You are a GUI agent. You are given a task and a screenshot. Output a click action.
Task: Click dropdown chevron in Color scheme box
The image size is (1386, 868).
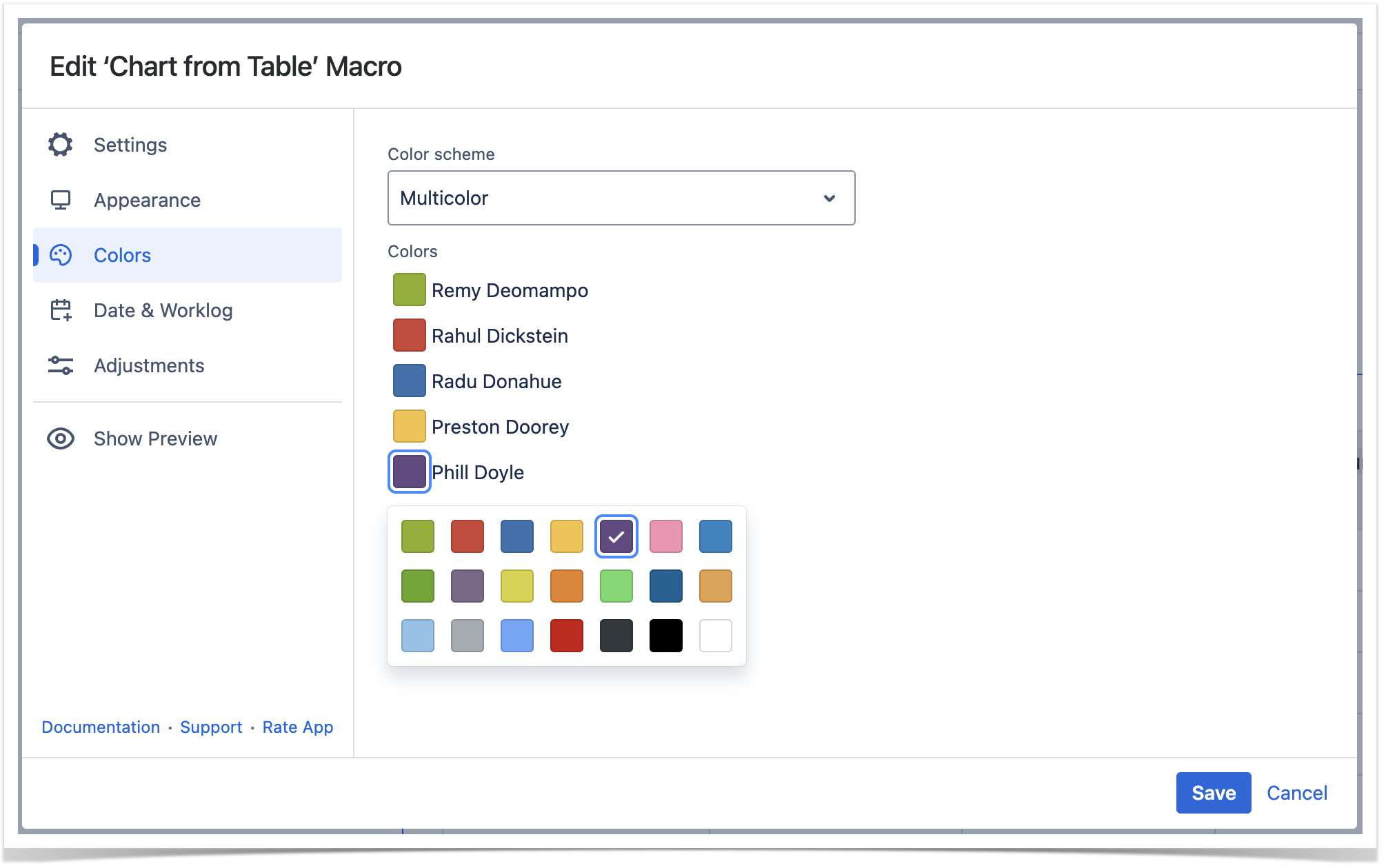[x=830, y=198]
